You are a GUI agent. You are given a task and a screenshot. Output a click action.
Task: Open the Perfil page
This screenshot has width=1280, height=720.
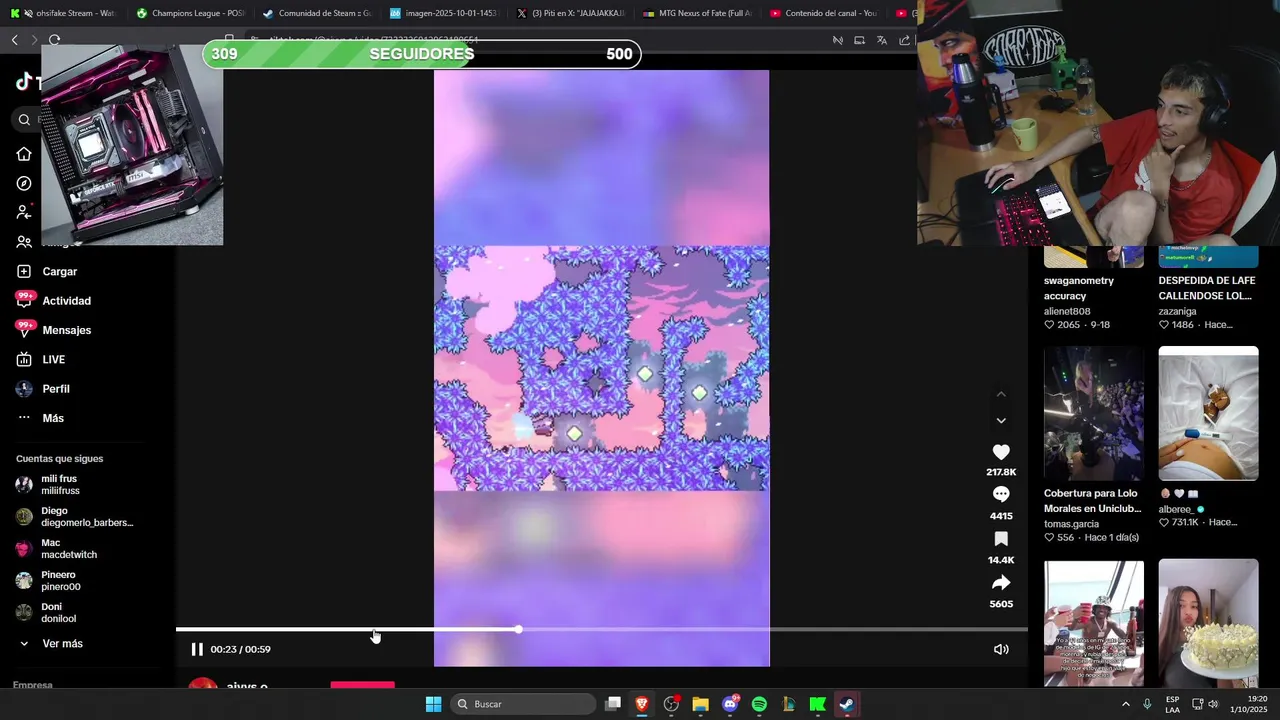[x=43, y=389]
